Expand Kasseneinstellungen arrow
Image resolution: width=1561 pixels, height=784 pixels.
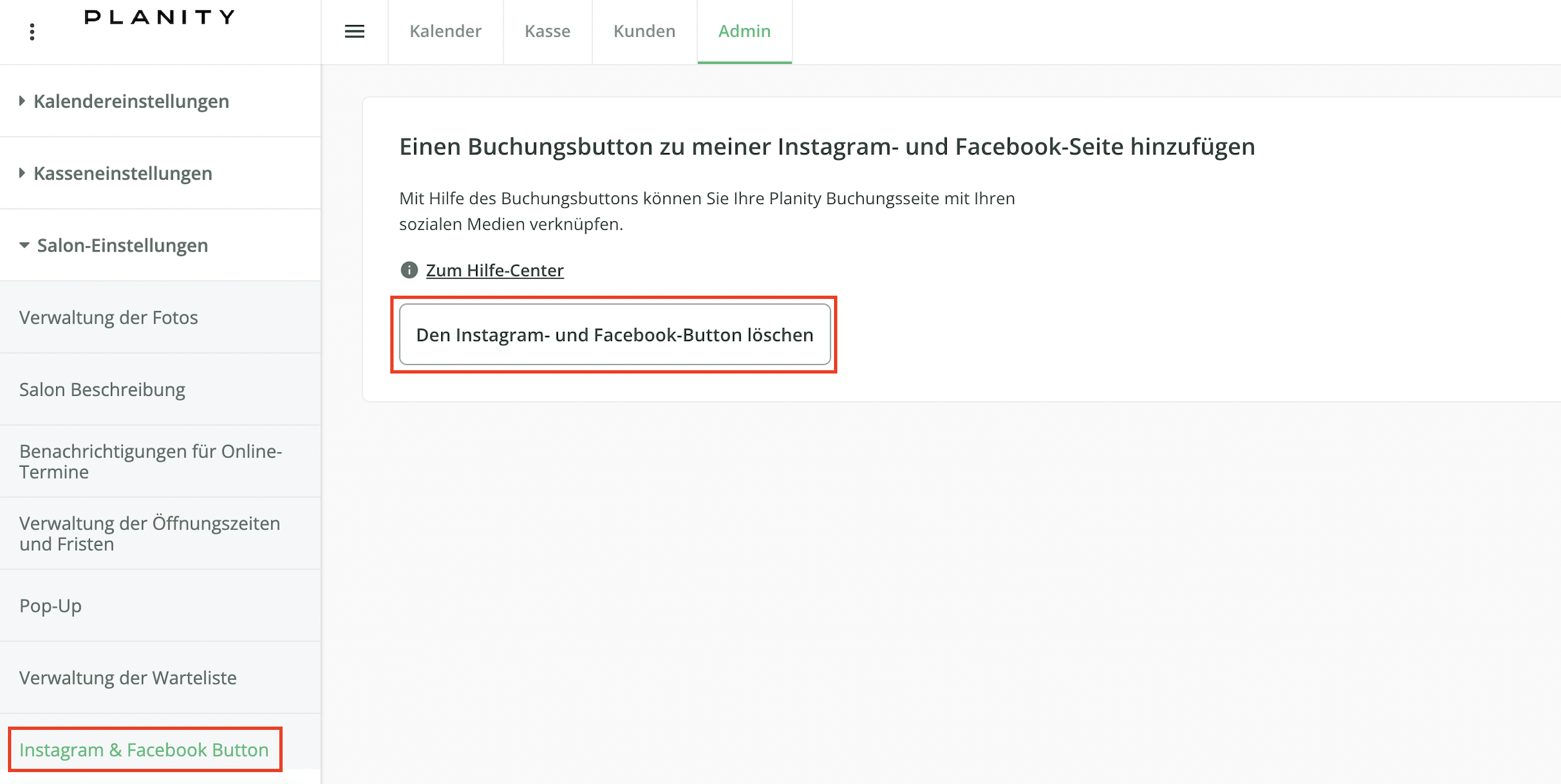click(x=22, y=173)
